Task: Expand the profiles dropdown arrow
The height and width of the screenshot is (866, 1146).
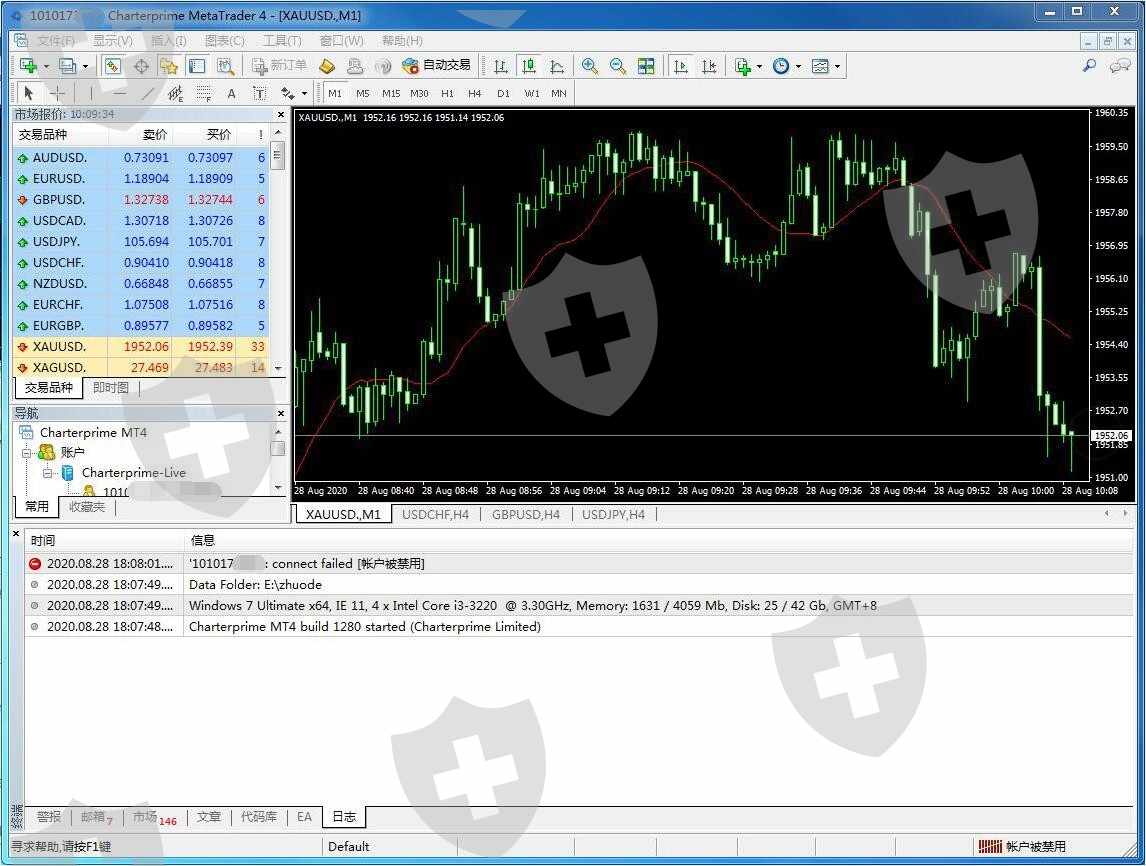Action: coord(85,67)
